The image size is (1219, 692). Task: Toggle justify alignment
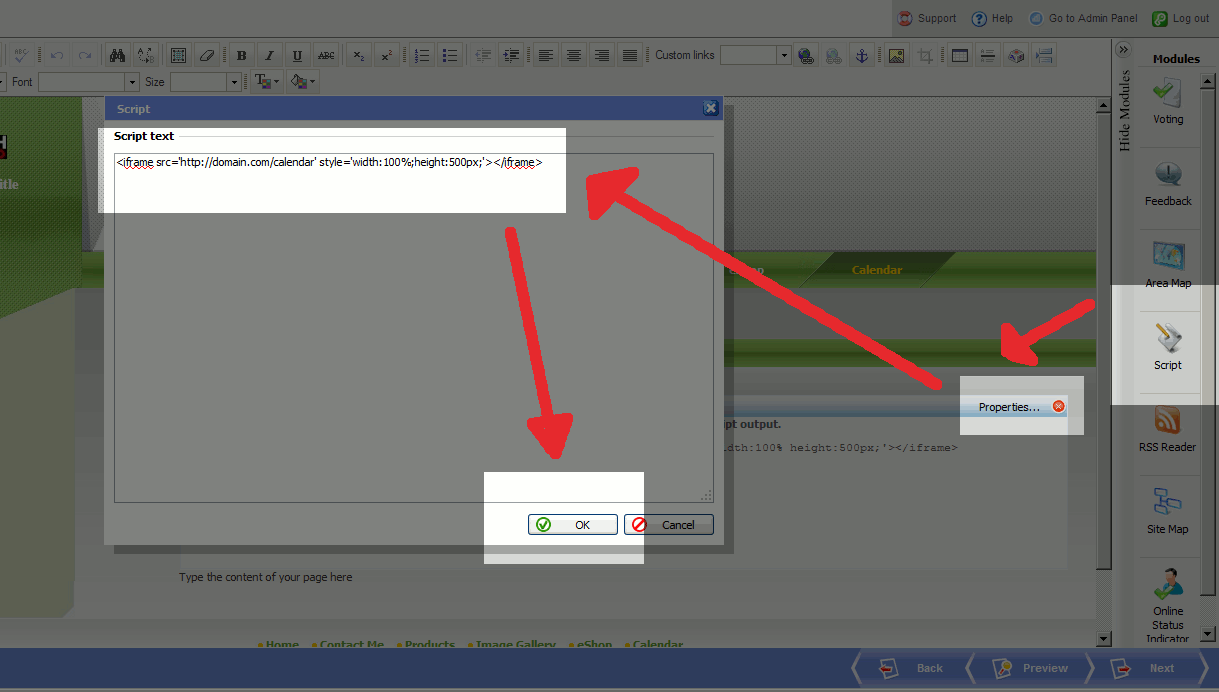(629, 56)
